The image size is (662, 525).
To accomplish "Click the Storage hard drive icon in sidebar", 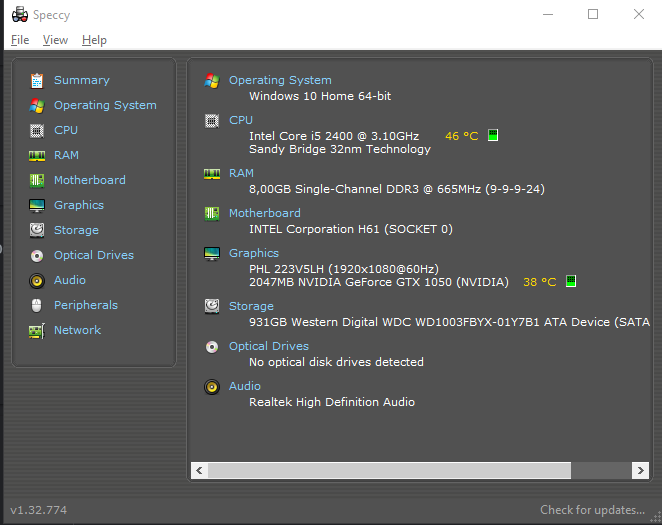I will click(x=37, y=230).
